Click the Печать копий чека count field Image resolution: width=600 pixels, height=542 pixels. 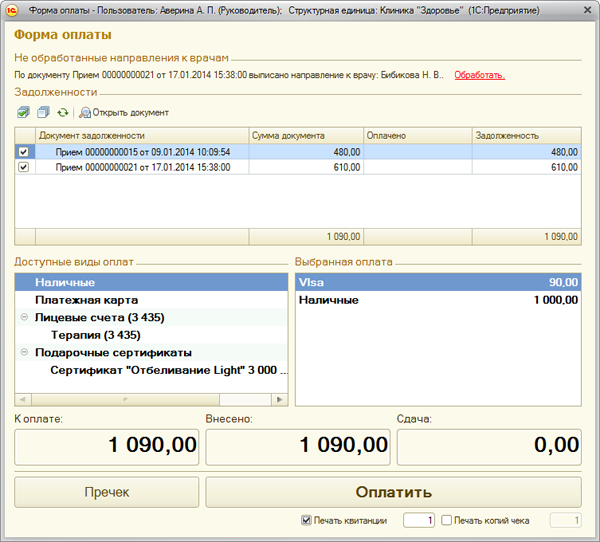[x=566, y=521]
